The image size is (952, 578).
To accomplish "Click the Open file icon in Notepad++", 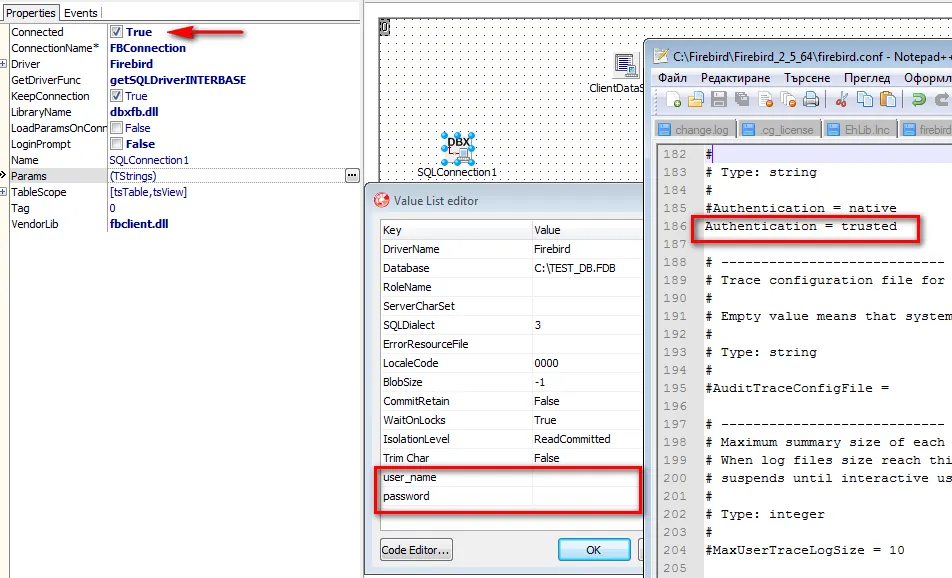I will tap(696, 100).
